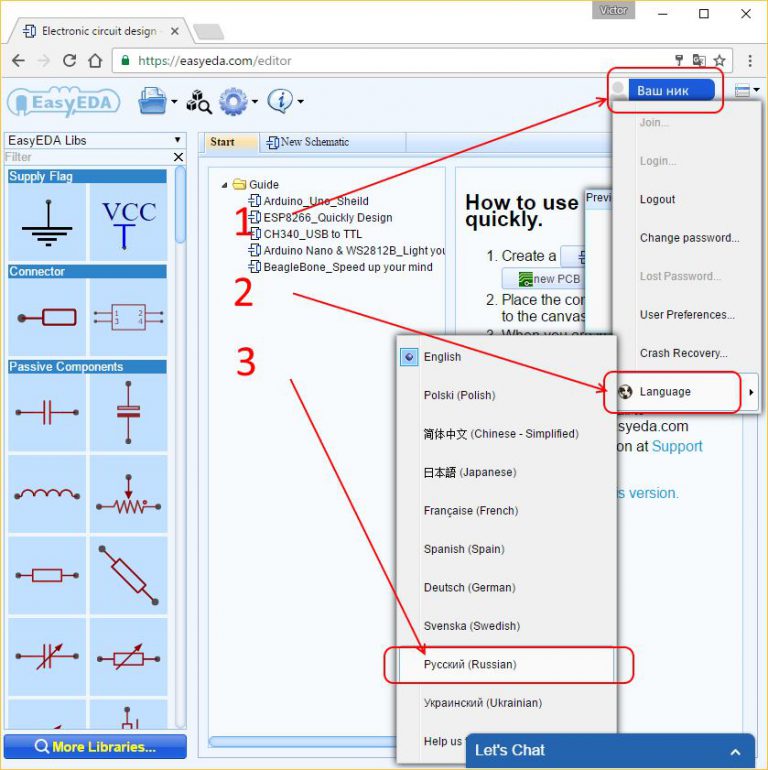Clear the library filter with X

178,157
